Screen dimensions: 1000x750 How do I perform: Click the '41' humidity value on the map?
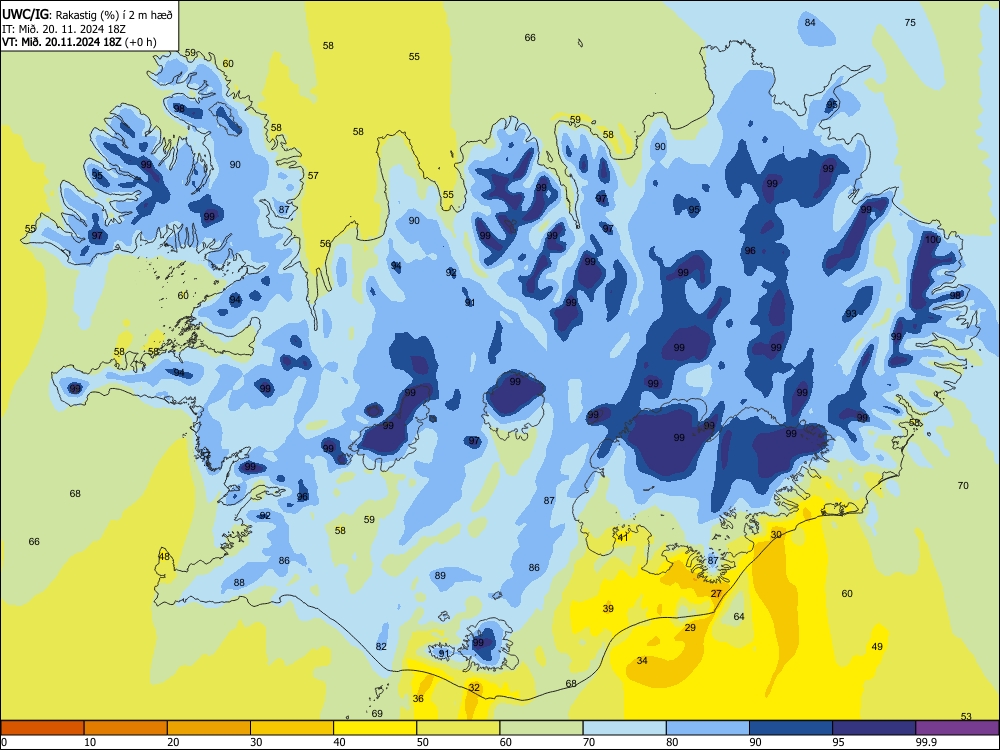pos(623,538)
